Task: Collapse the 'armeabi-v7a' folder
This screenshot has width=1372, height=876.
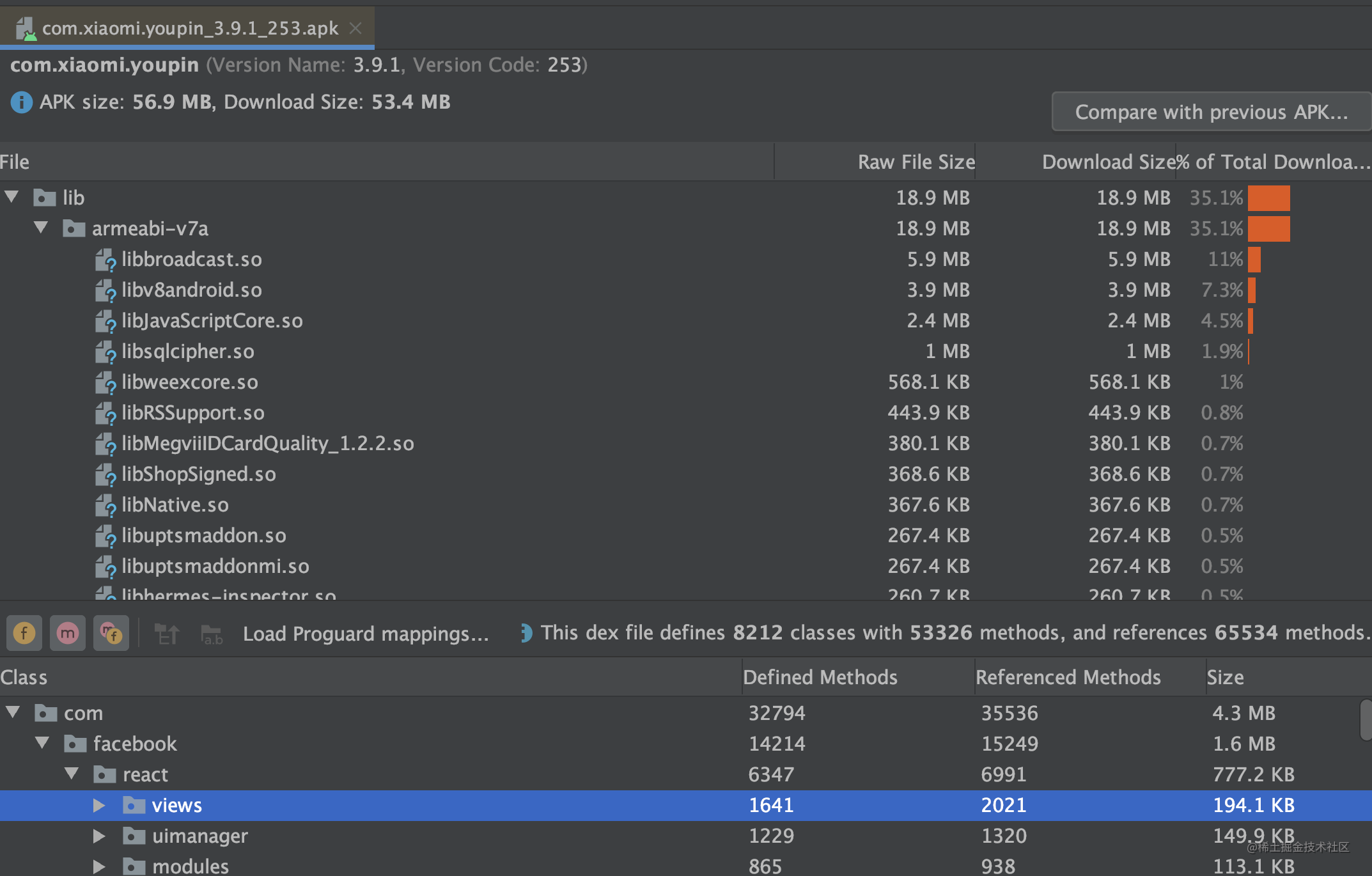Action: click(38, 228)
